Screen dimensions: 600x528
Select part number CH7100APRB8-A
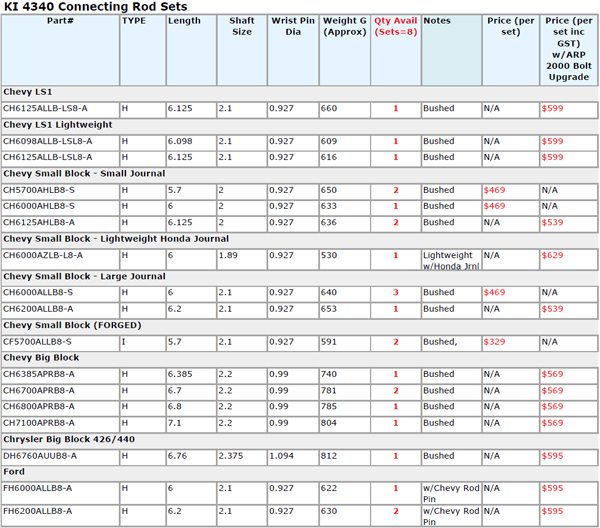39,423
